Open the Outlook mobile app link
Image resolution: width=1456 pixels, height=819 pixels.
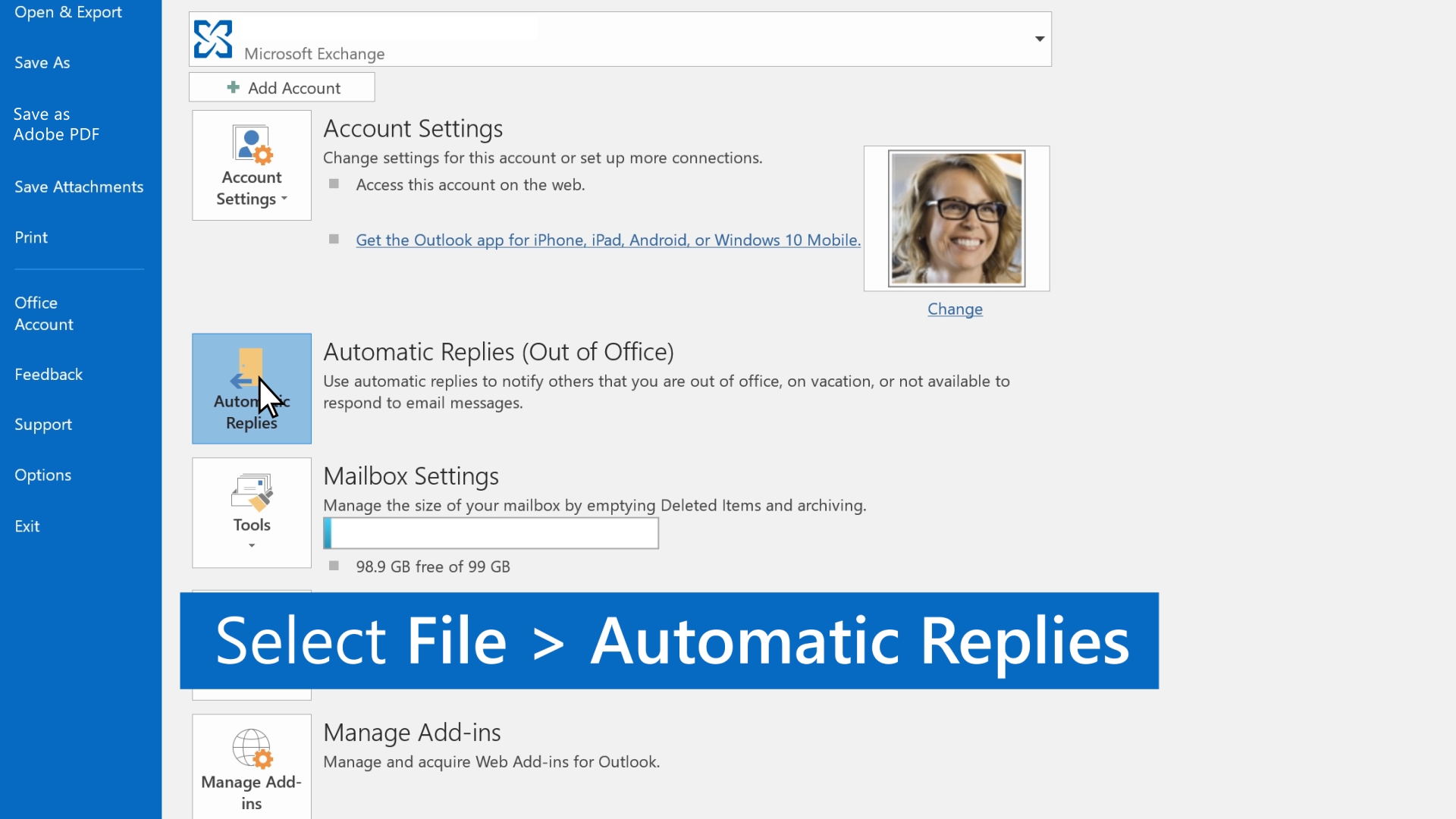click(x=608, y=240)
